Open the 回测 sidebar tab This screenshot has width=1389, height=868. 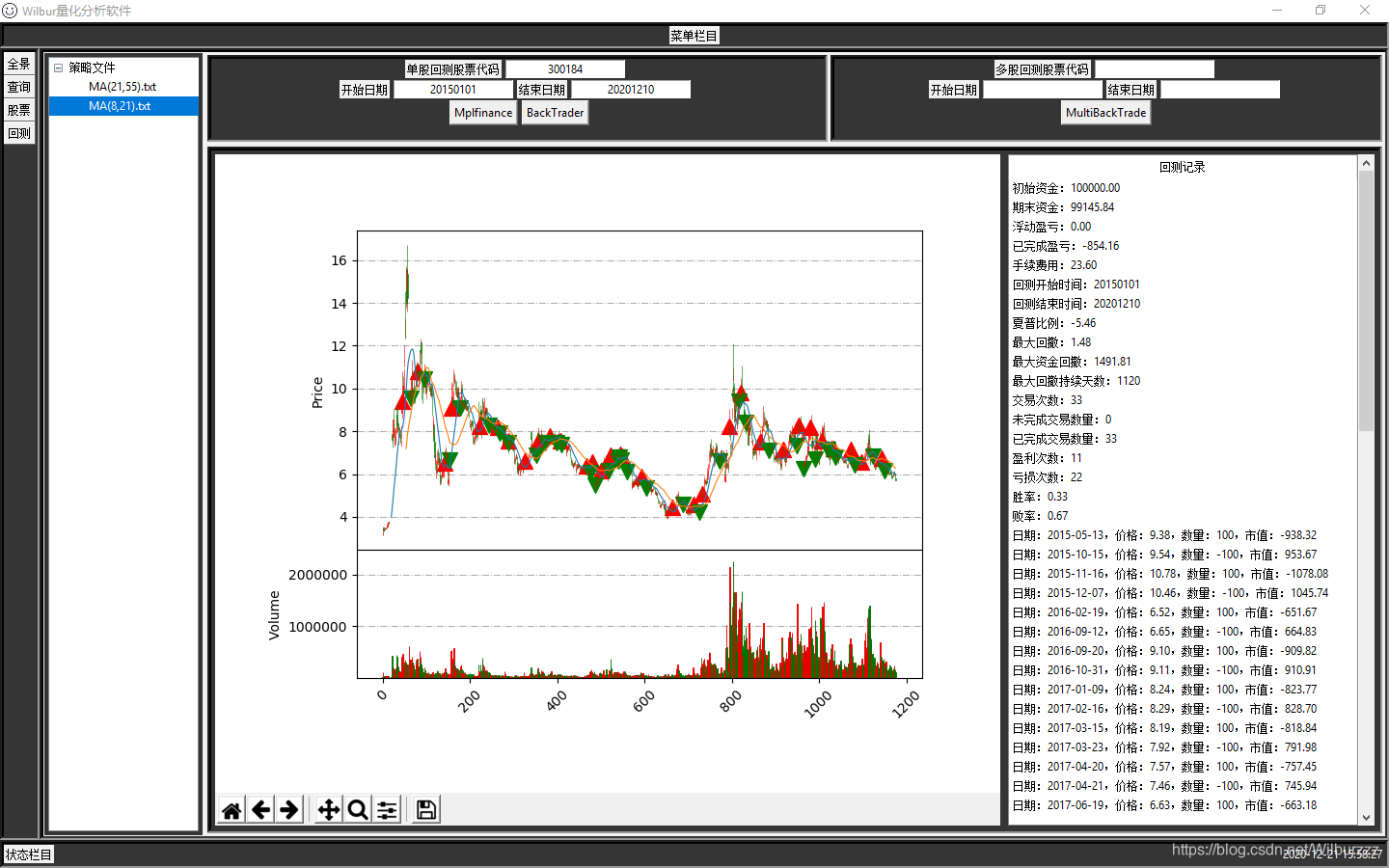tap(19, 134)
